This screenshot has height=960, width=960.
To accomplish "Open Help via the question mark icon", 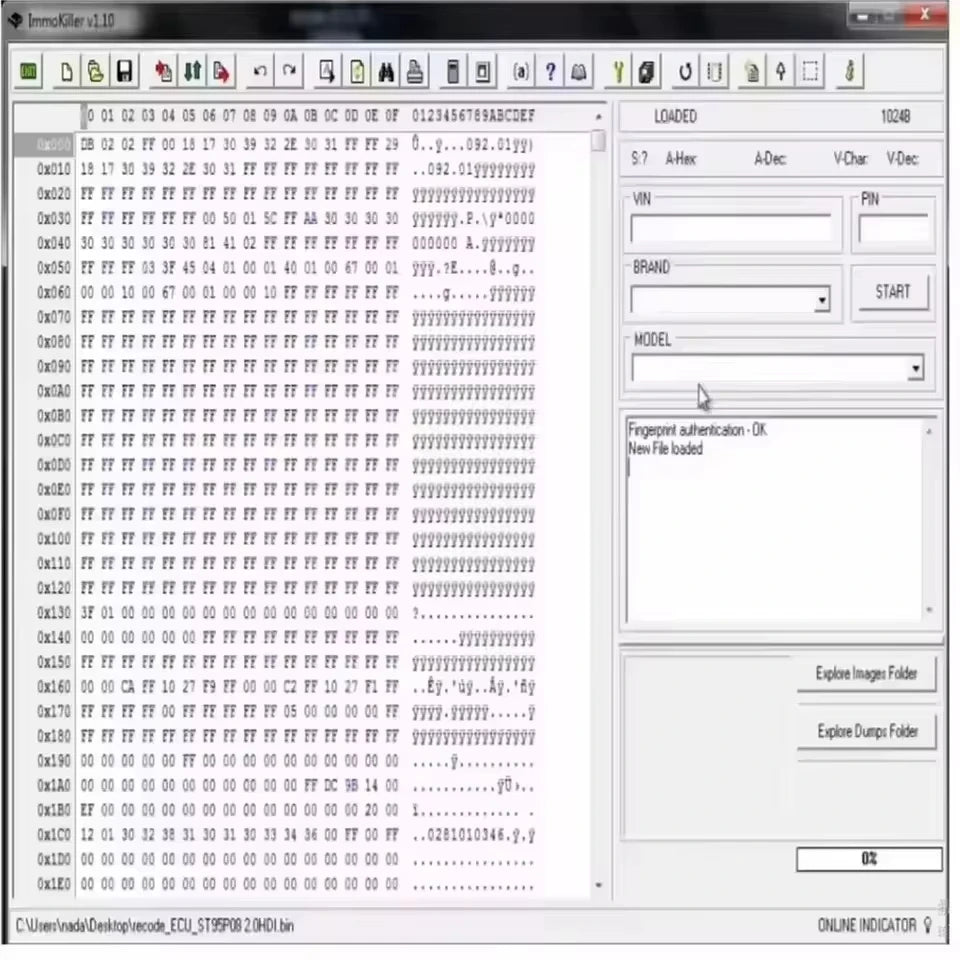I will [550, 71].
